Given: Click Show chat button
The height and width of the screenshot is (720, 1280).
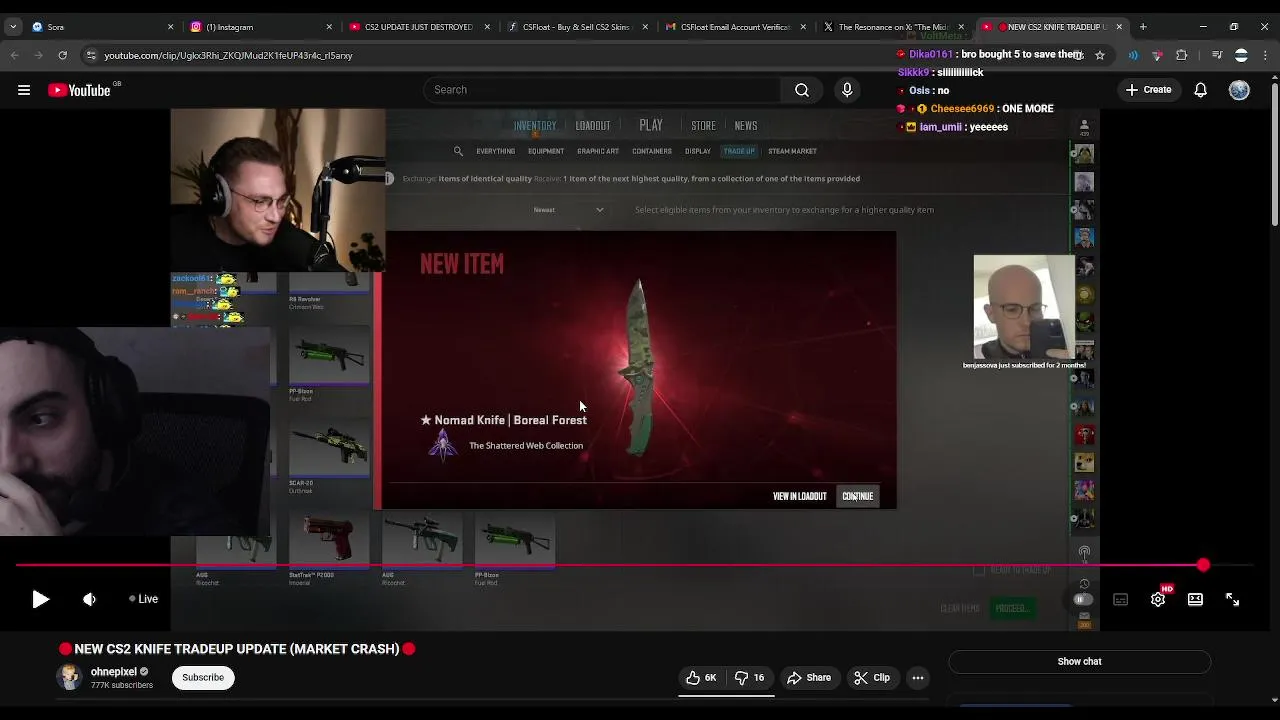Looking at the screenshot, I should (1079, 661).
